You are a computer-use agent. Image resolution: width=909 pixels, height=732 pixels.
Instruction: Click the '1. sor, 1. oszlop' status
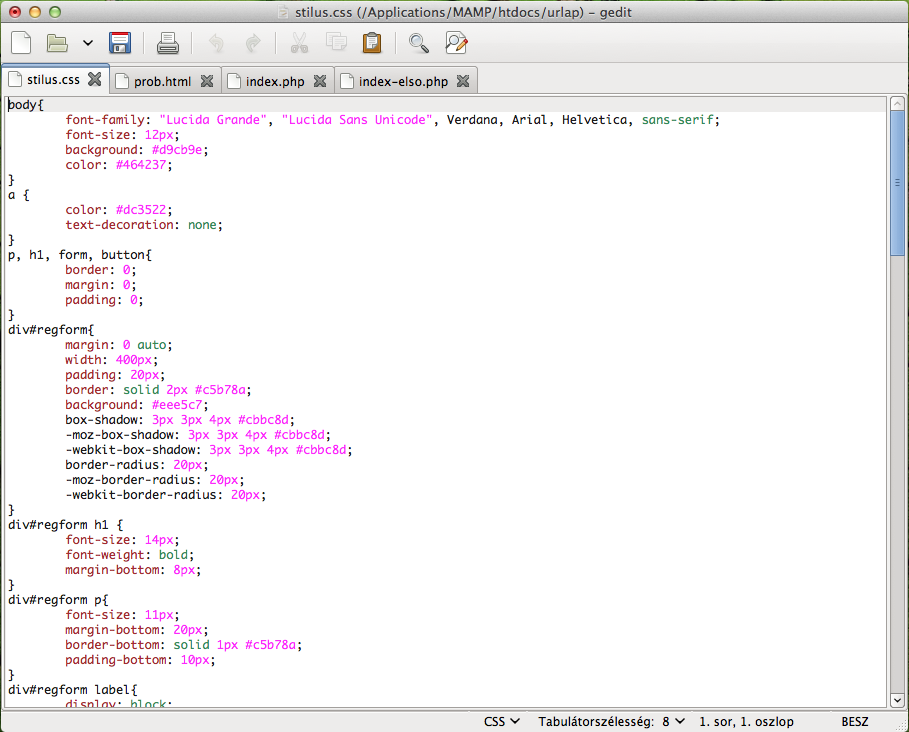(746, 722)
